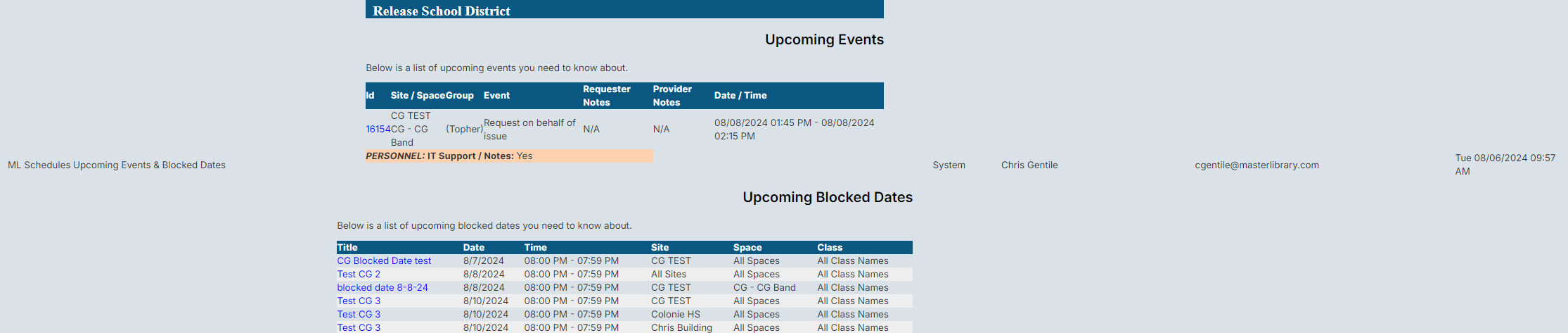
Task: Click the Site / SpaceGroup column header
Action: (x=432, y=95)
